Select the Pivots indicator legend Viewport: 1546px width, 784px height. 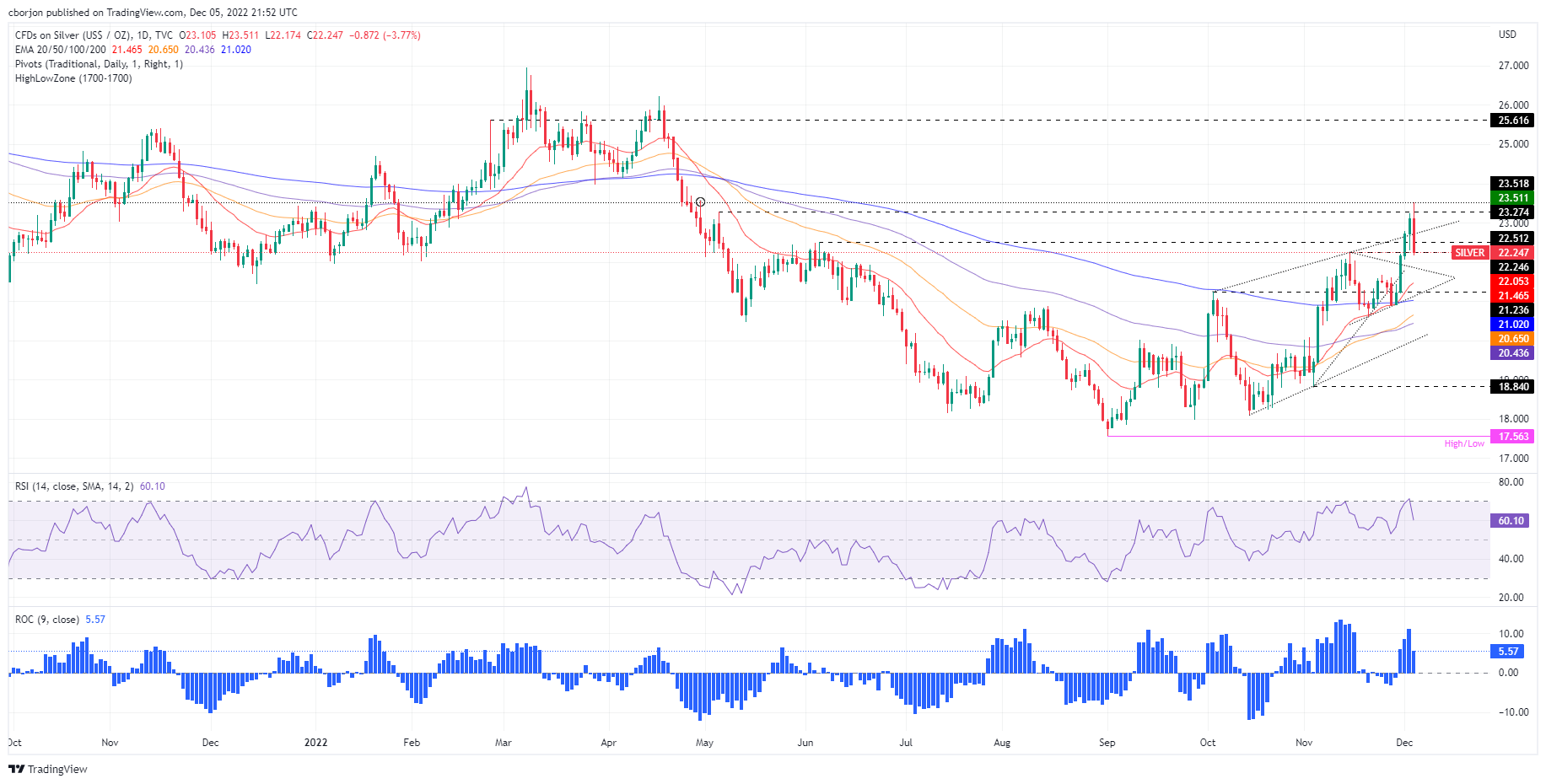coord(99,64)
